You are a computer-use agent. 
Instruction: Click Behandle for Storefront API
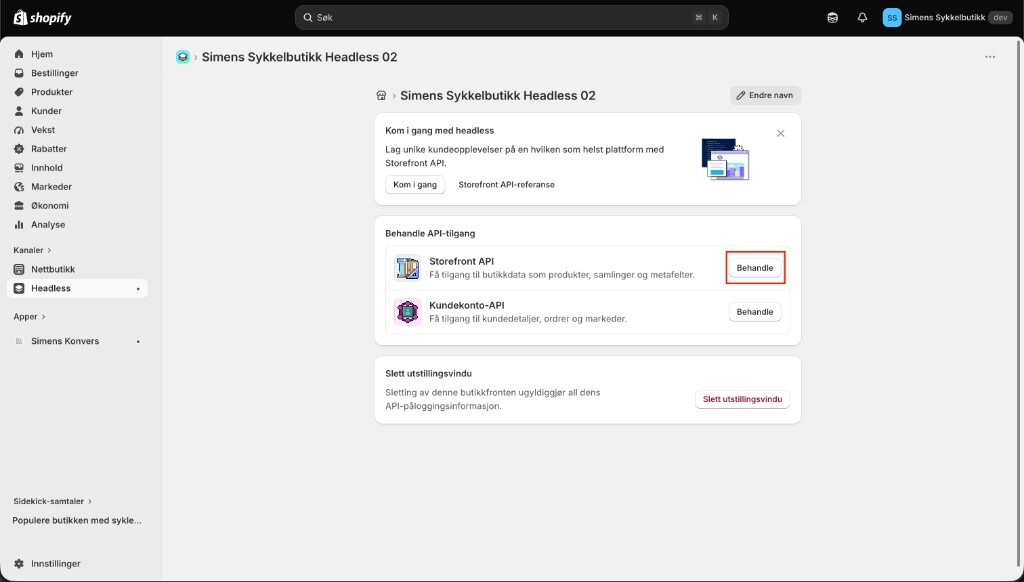pos(755,268)
